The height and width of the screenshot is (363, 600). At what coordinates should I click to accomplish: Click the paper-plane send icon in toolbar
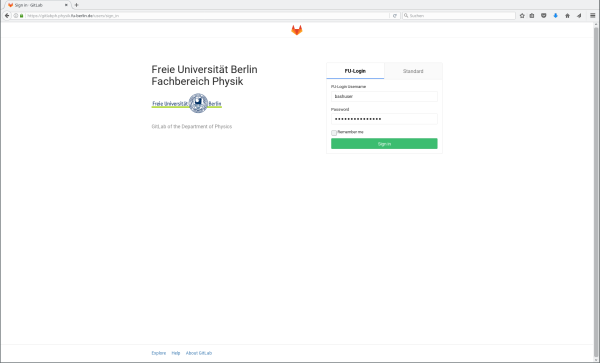[x=579, y=16]
